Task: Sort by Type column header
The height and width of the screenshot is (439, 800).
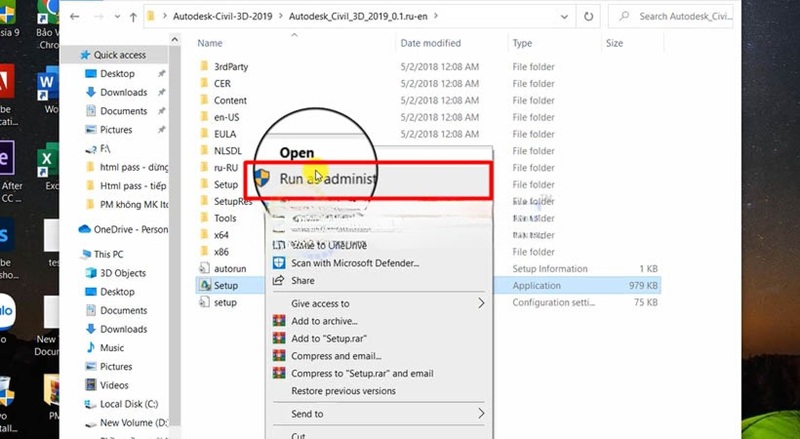Action: (x=522, y=43)
